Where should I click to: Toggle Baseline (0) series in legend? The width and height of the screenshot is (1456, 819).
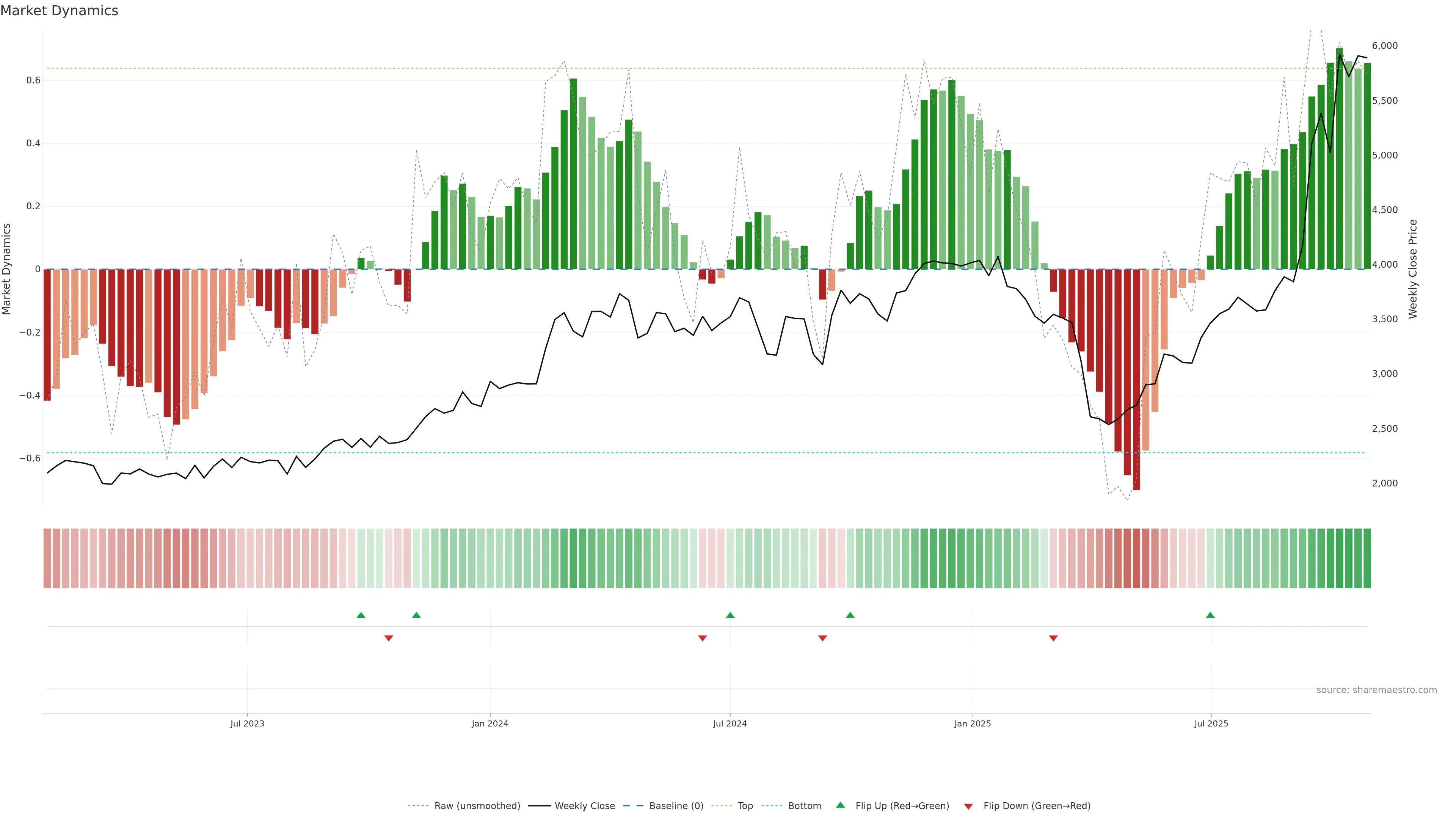click(676, 806)
